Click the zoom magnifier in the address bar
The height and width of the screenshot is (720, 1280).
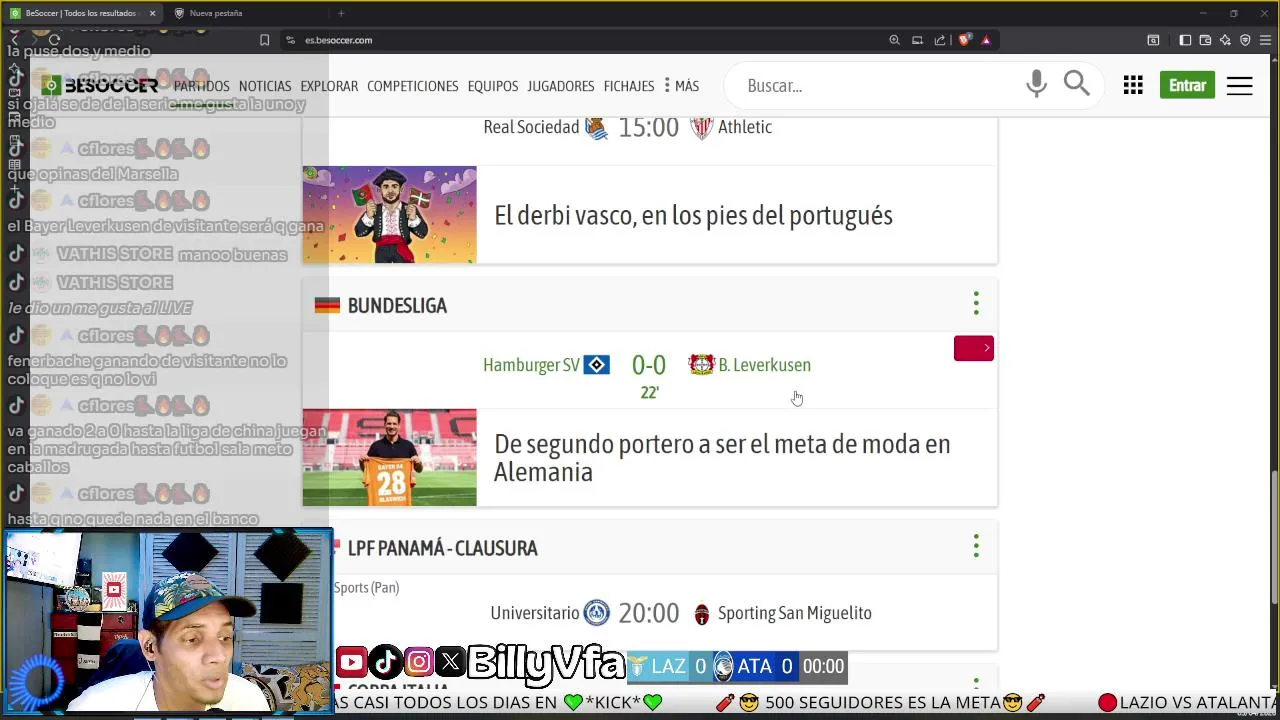pos(894,40)
